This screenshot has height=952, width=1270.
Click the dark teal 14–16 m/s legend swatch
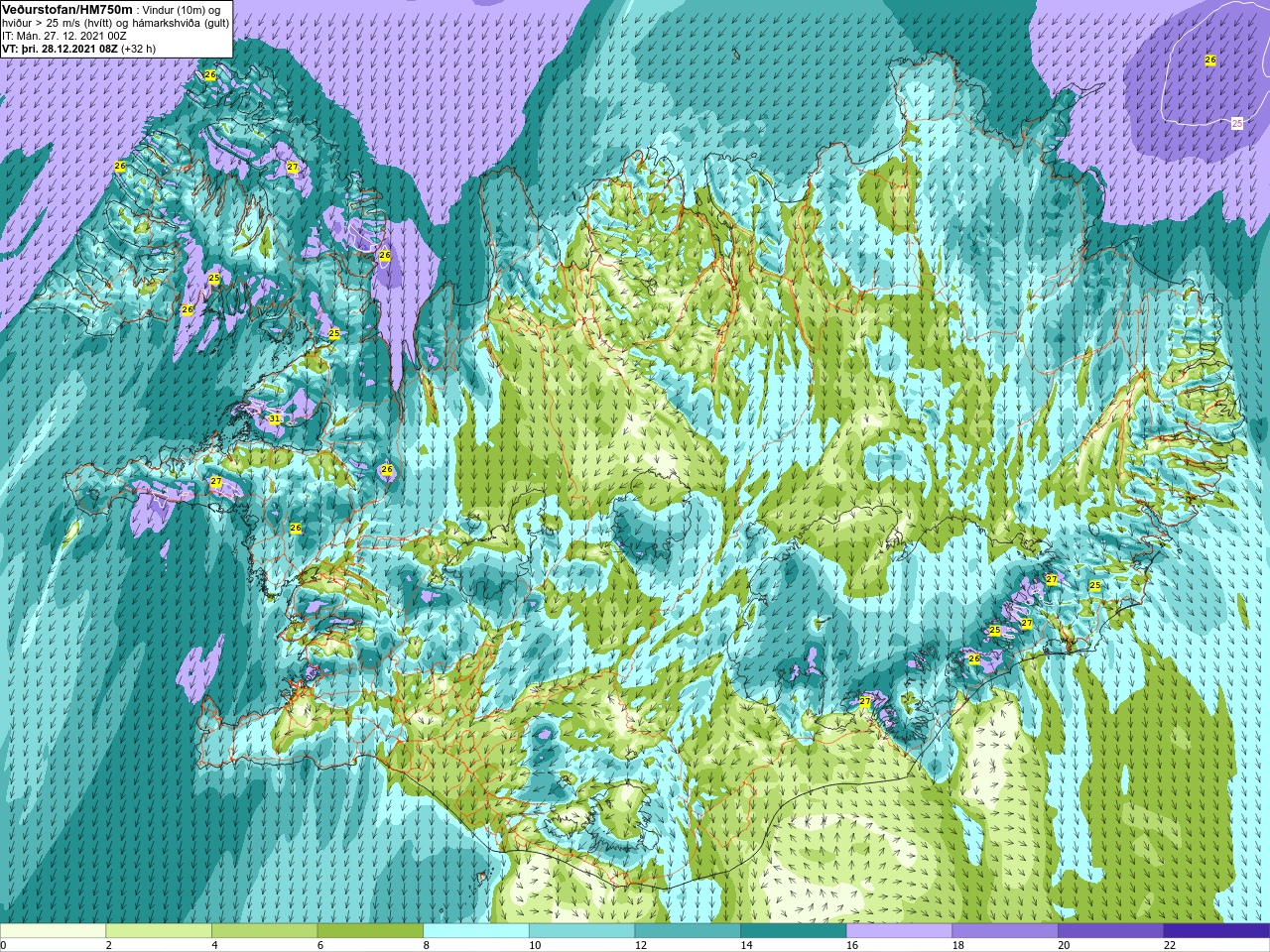pos(794,930)
